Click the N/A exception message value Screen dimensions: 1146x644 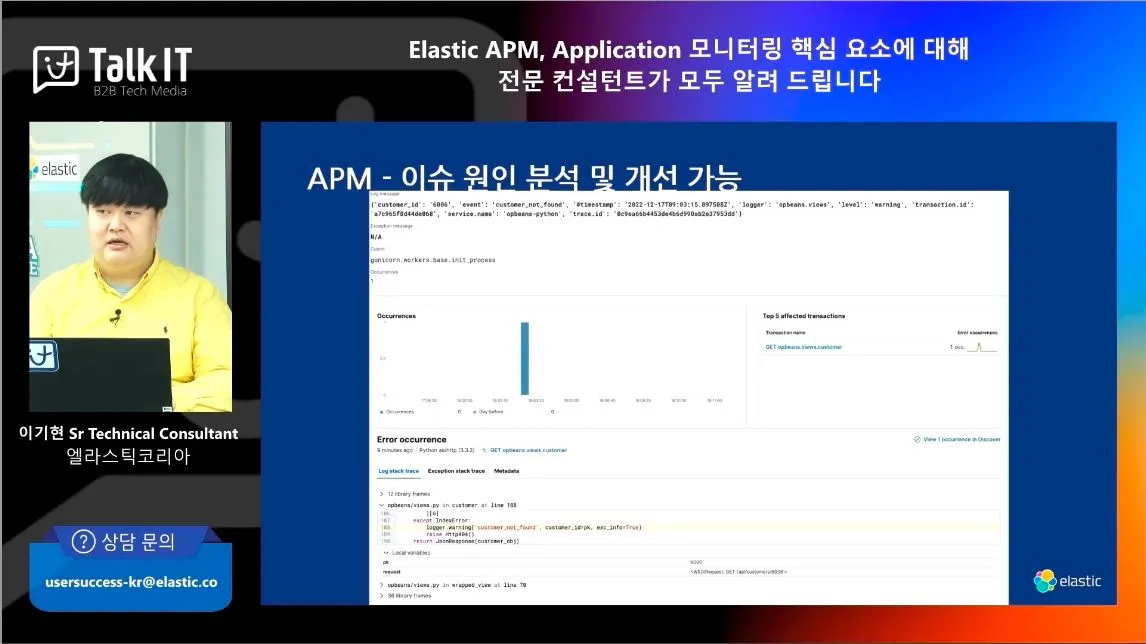click(376, 237)
